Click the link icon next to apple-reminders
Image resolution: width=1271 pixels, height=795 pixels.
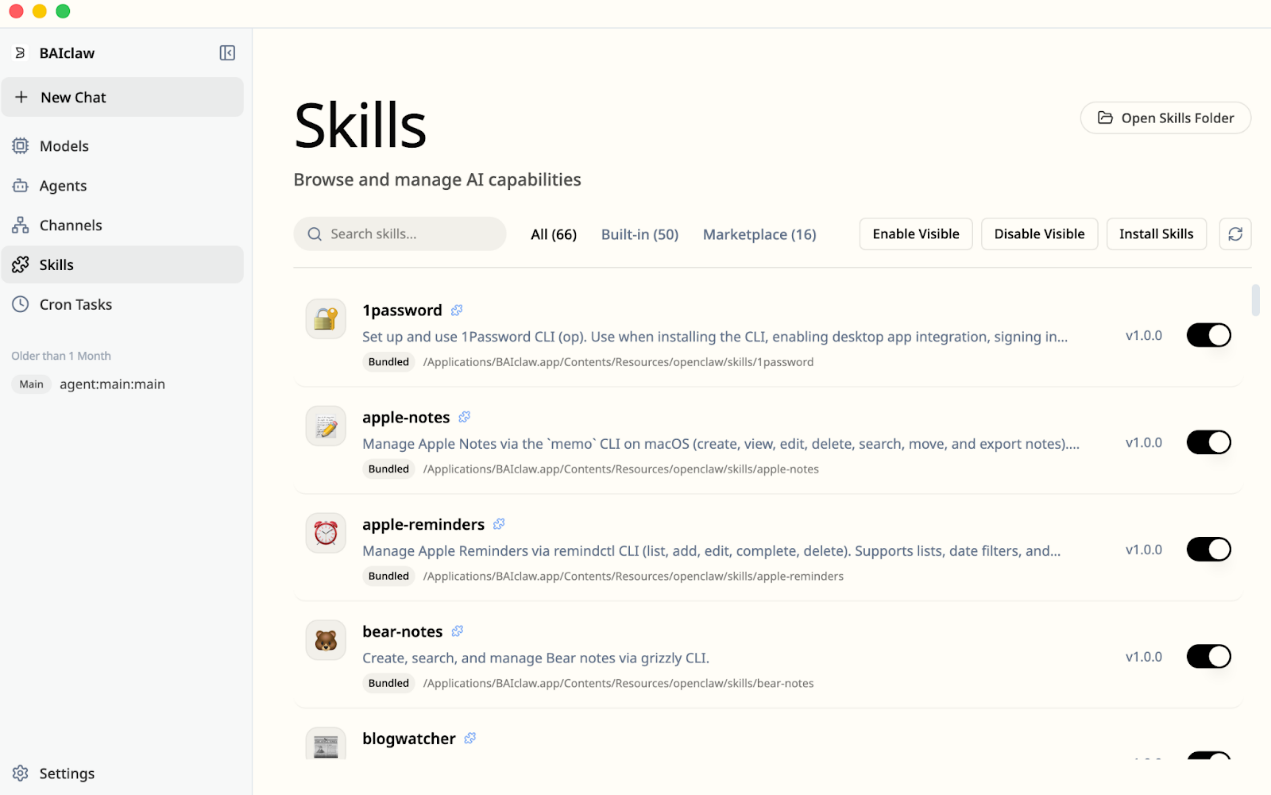point(499,524)
